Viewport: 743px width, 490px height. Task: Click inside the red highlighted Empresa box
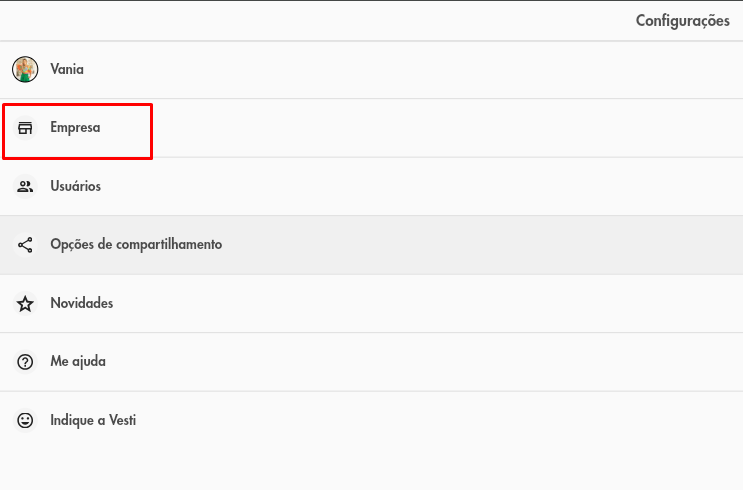pyautogui.click(x=77, y=131)
